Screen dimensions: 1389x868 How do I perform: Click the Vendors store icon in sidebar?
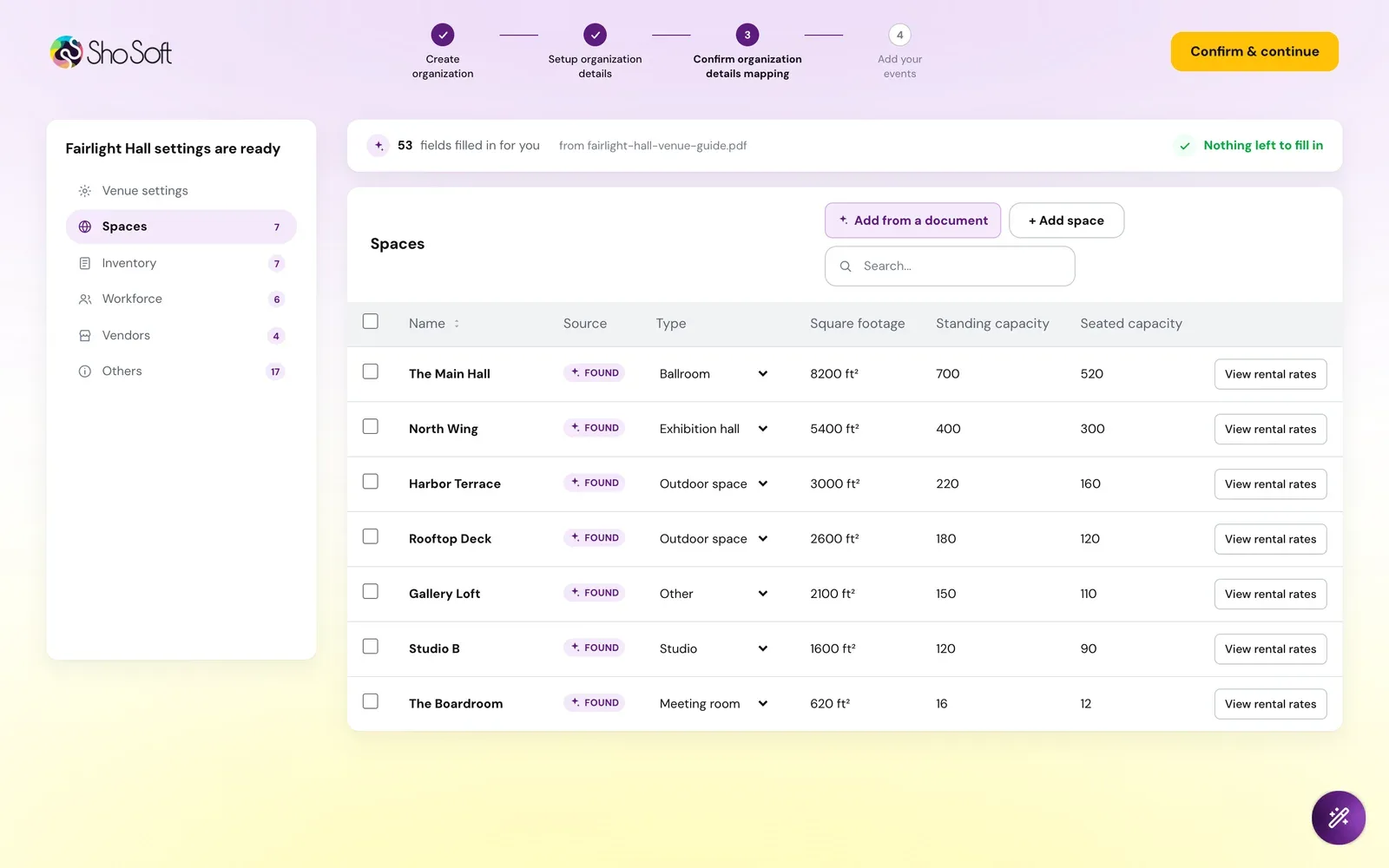(85, 335)
